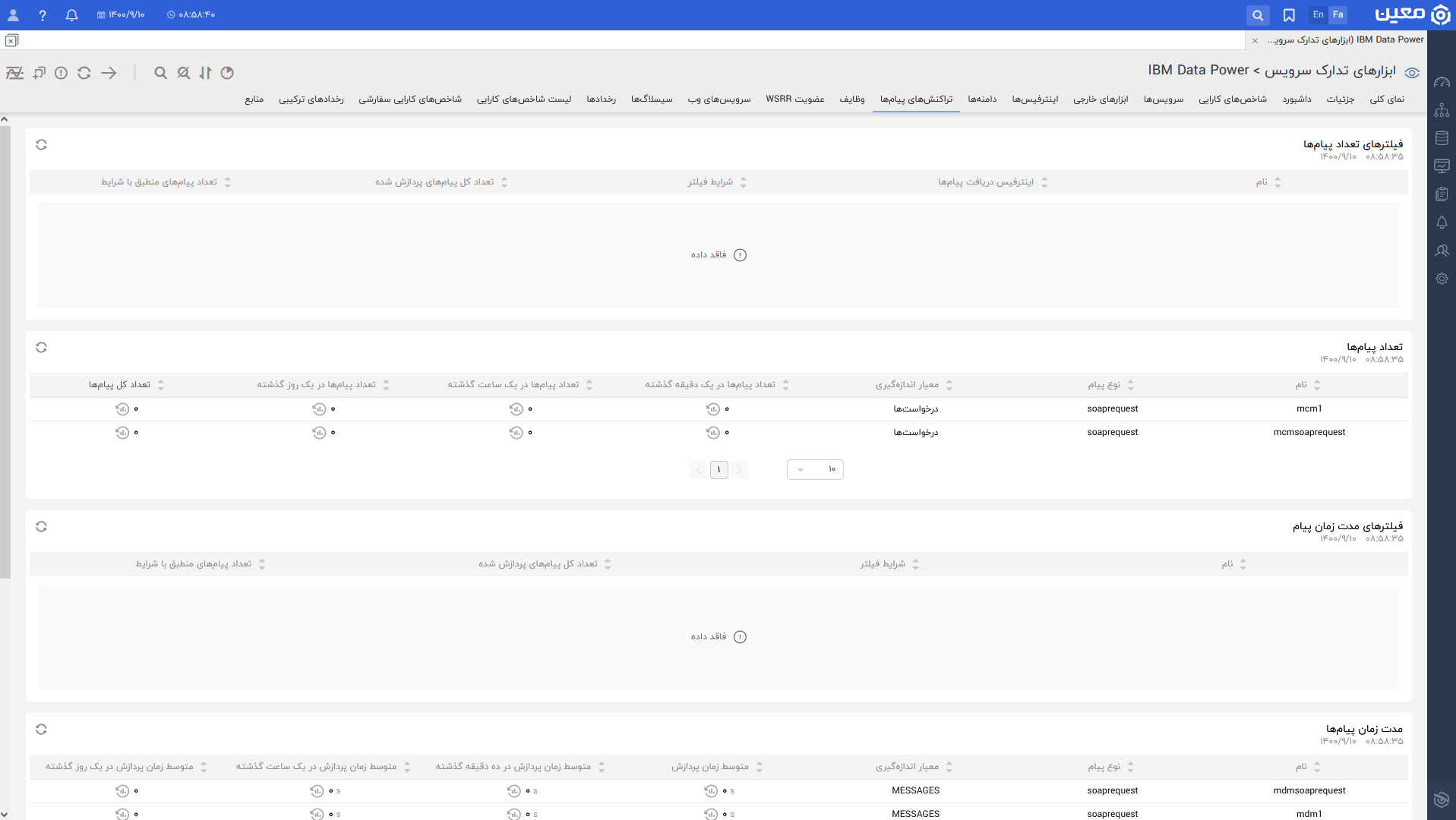Click the forward arrow toolbar icon
Image resolution: width=1456 pixels, height=820 pixels.
(x=109, y=73)
